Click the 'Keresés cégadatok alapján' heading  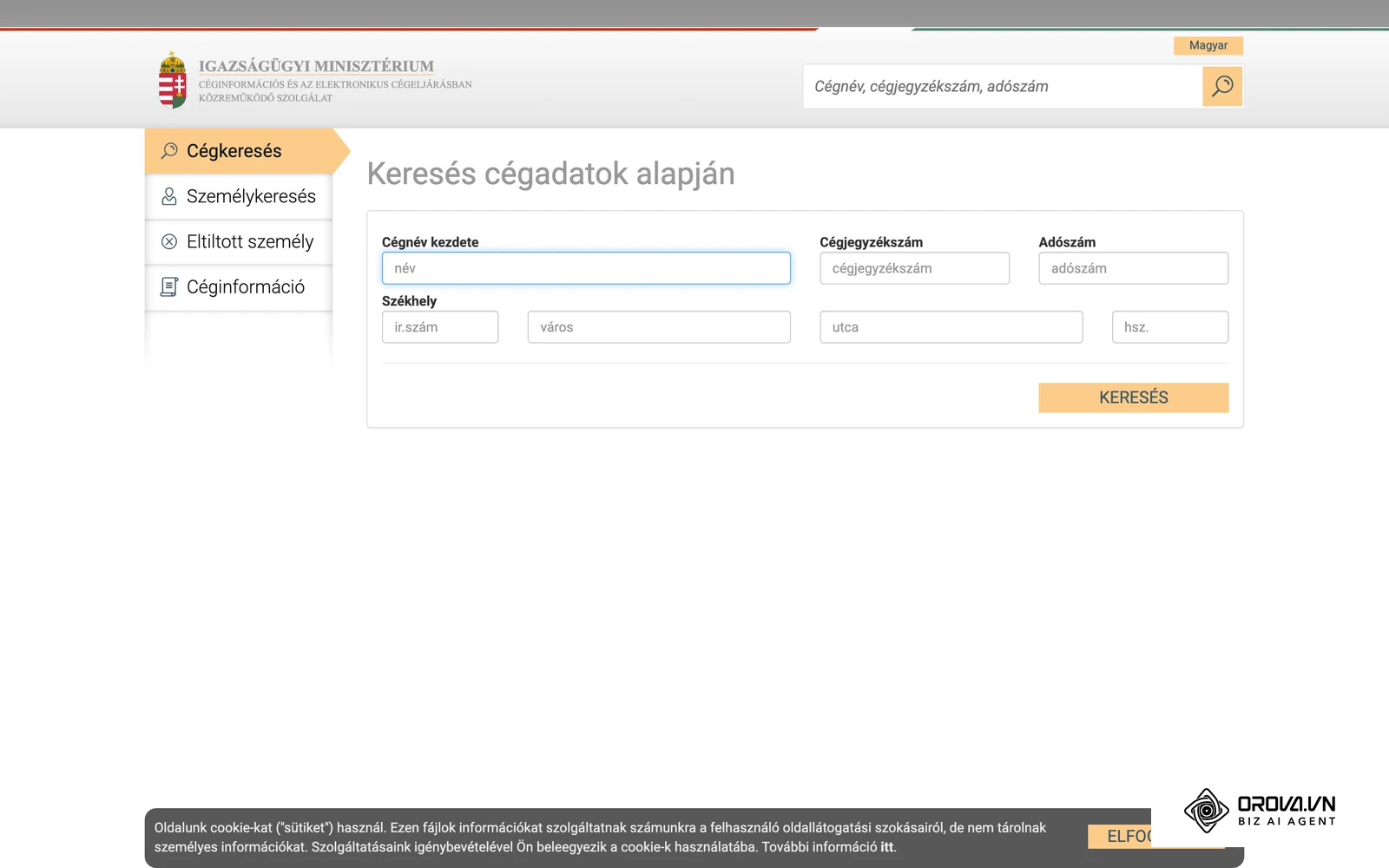550,174
